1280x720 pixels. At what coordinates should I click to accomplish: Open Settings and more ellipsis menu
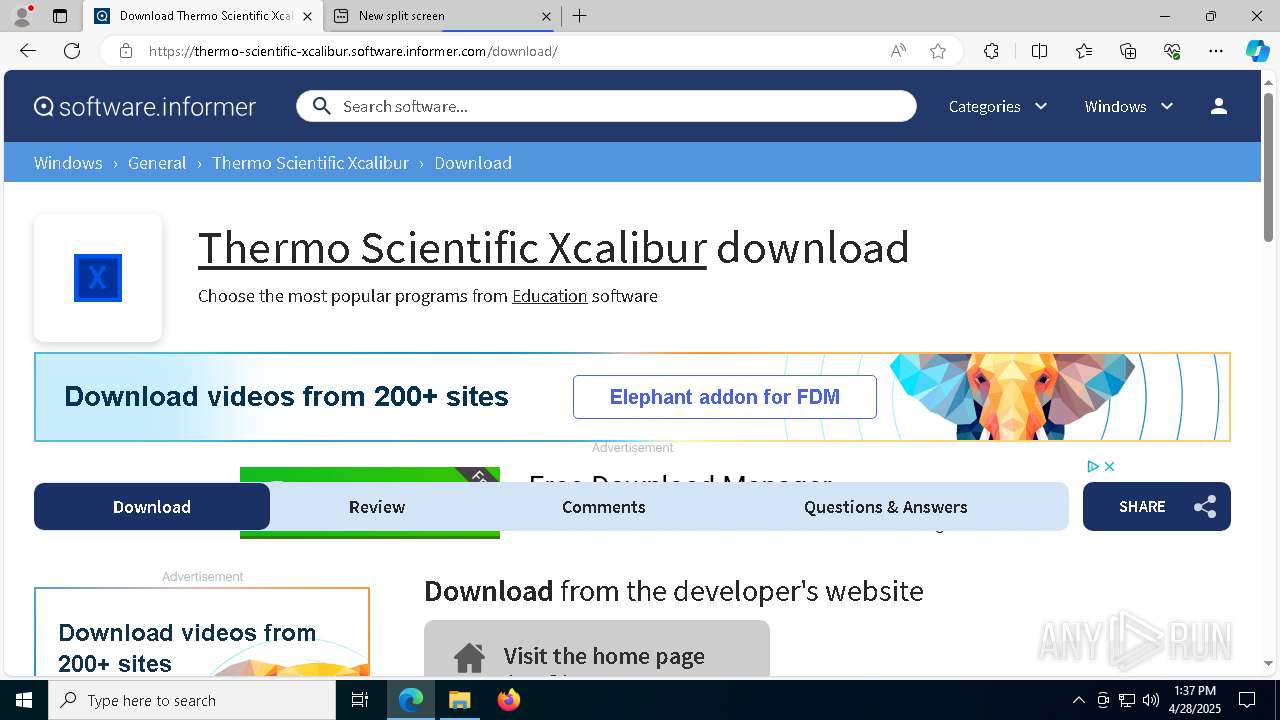[1216, 51]
